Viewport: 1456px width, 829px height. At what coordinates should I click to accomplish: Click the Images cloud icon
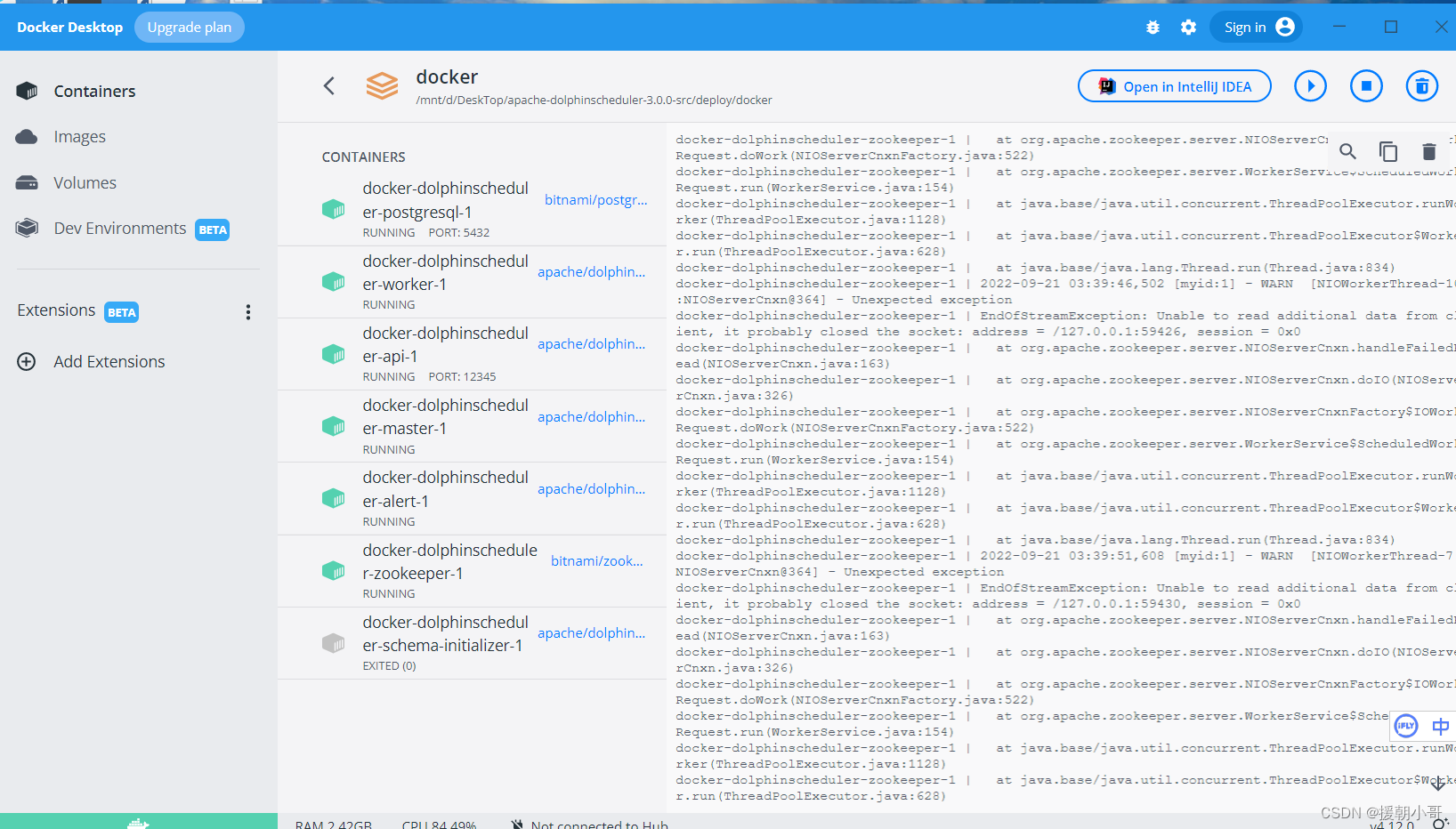pyautogui.click(x=28, y=136)
